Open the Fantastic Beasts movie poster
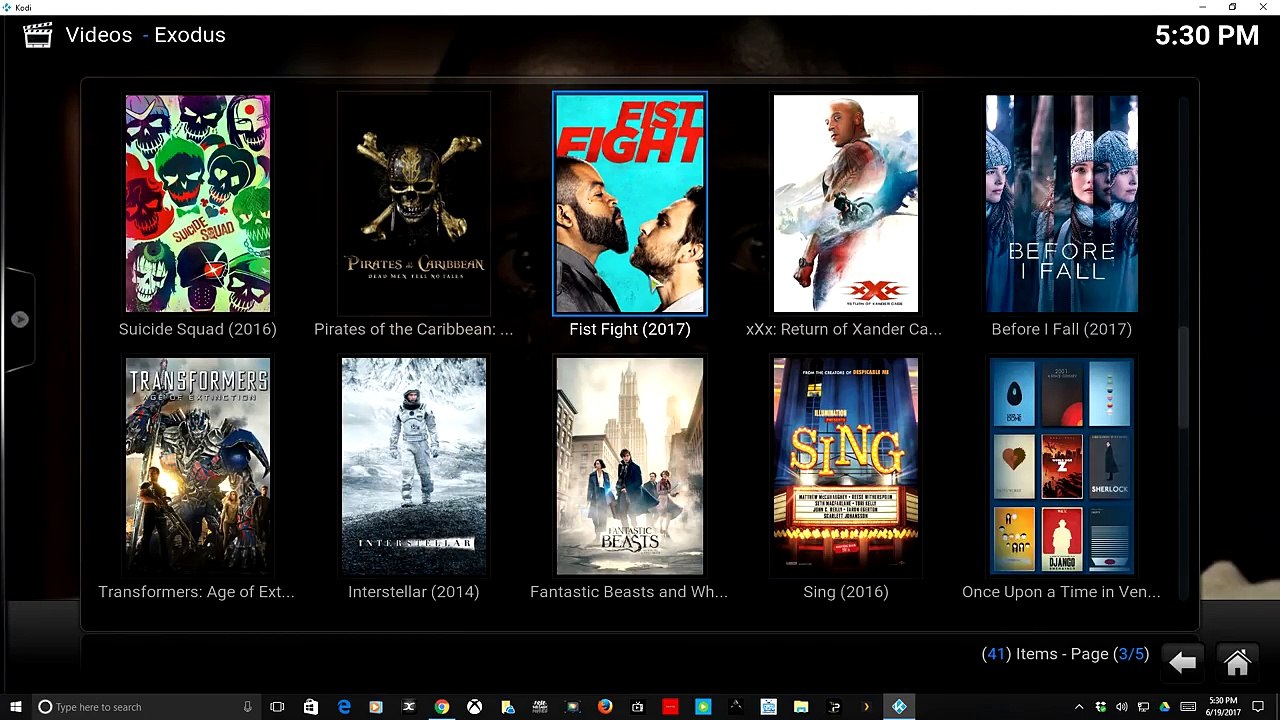The height and width of the screenshot is (720, 1280). (x=630, y=466)
